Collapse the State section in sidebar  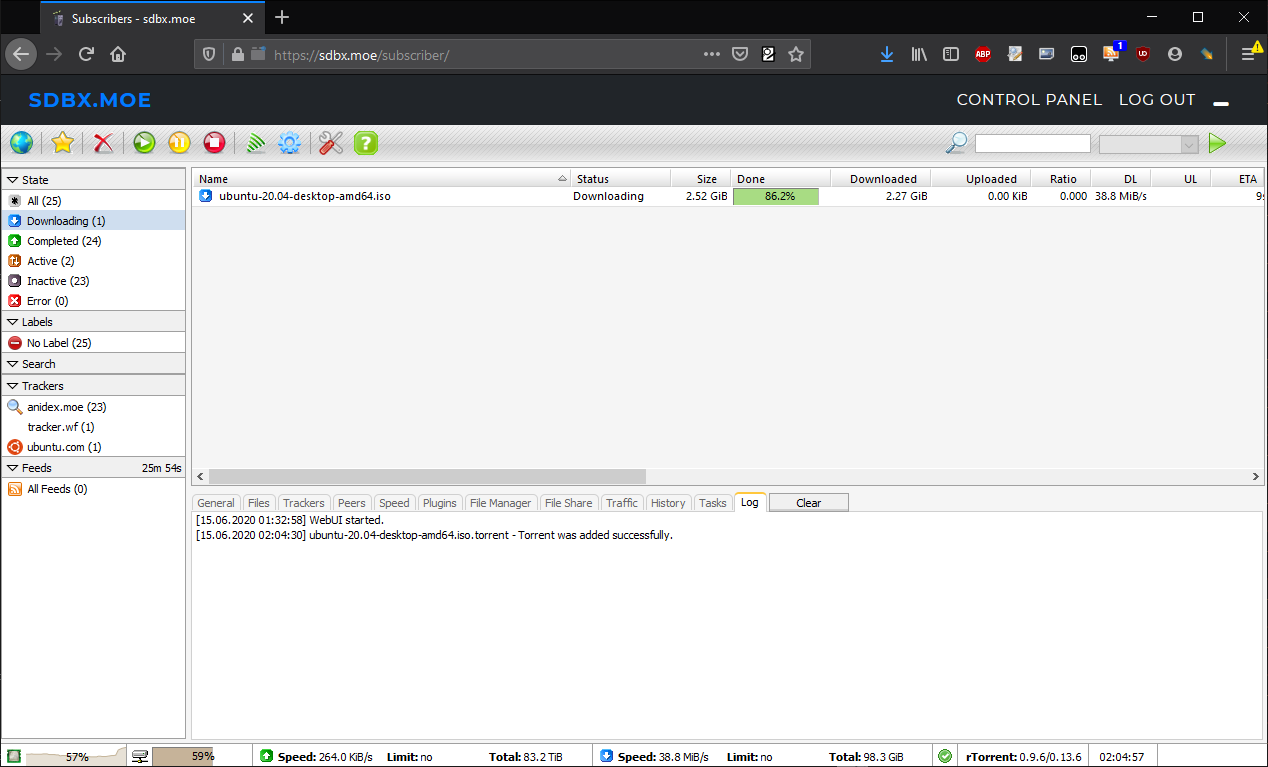[93, 180]
